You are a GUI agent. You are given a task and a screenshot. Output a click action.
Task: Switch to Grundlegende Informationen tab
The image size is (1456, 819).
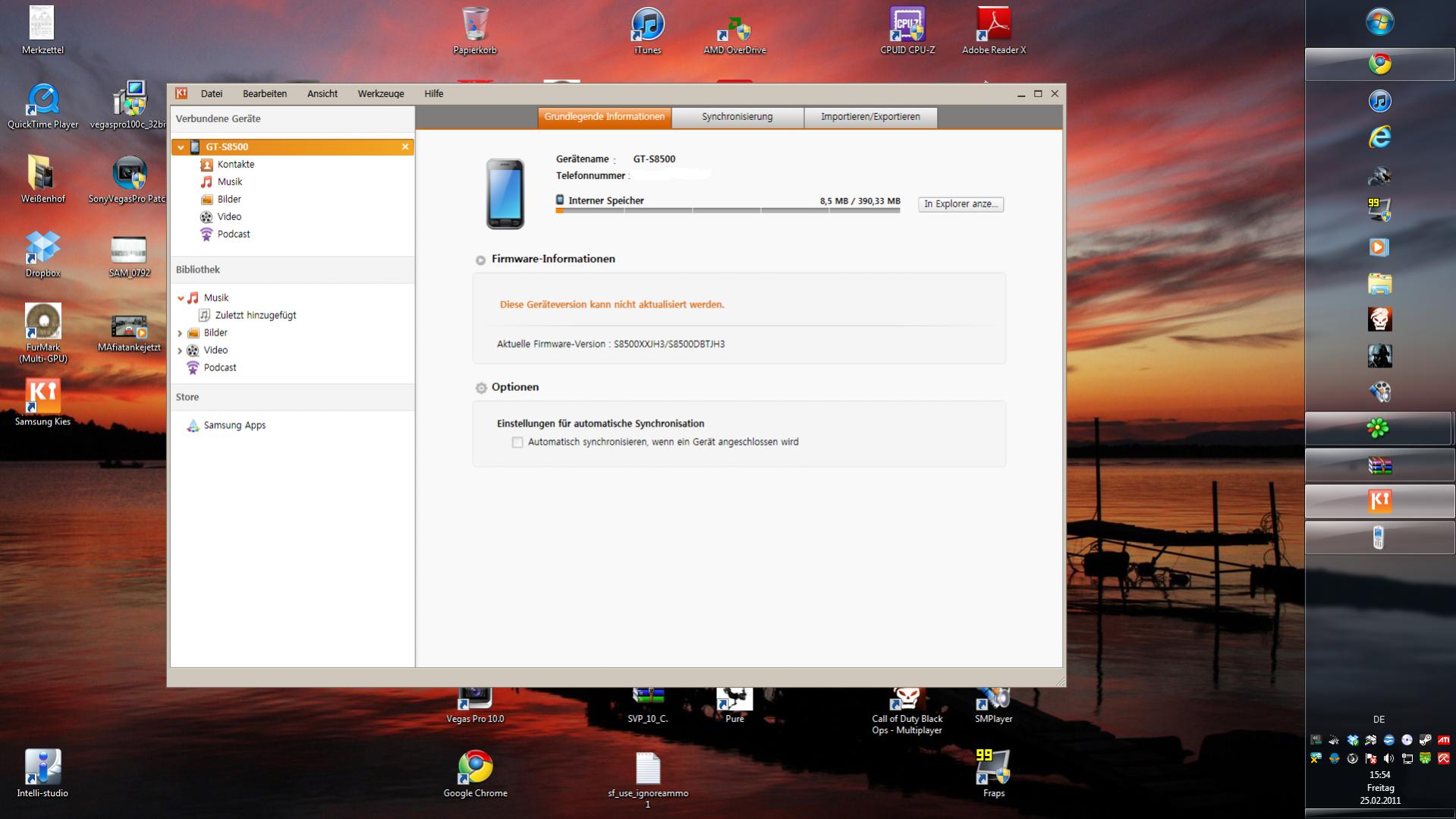tap(604, 117)
